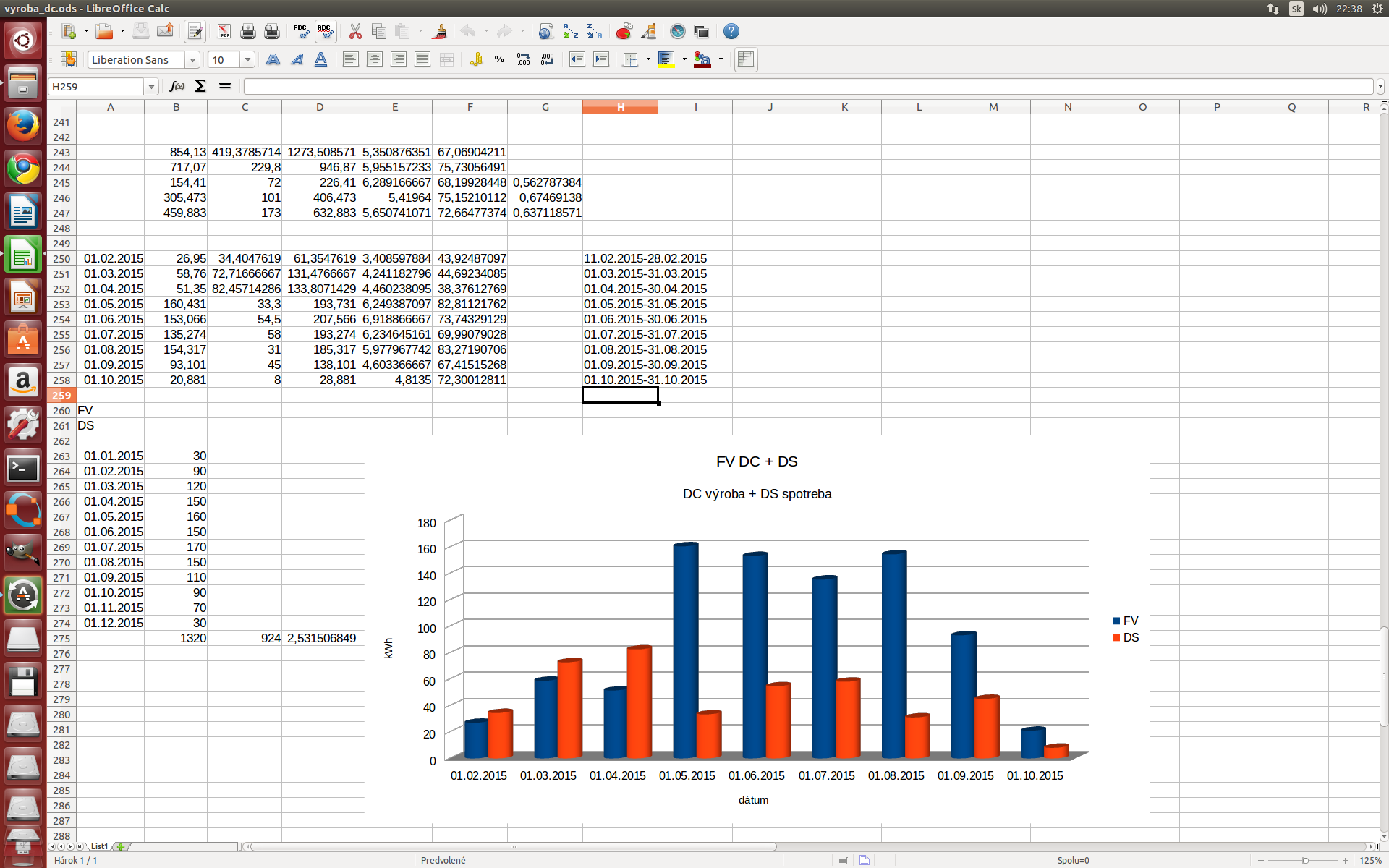The height and width of the screenshot is (868, 1389).
Task: Open the font size dropdown
Action: (x=247, y=59)
